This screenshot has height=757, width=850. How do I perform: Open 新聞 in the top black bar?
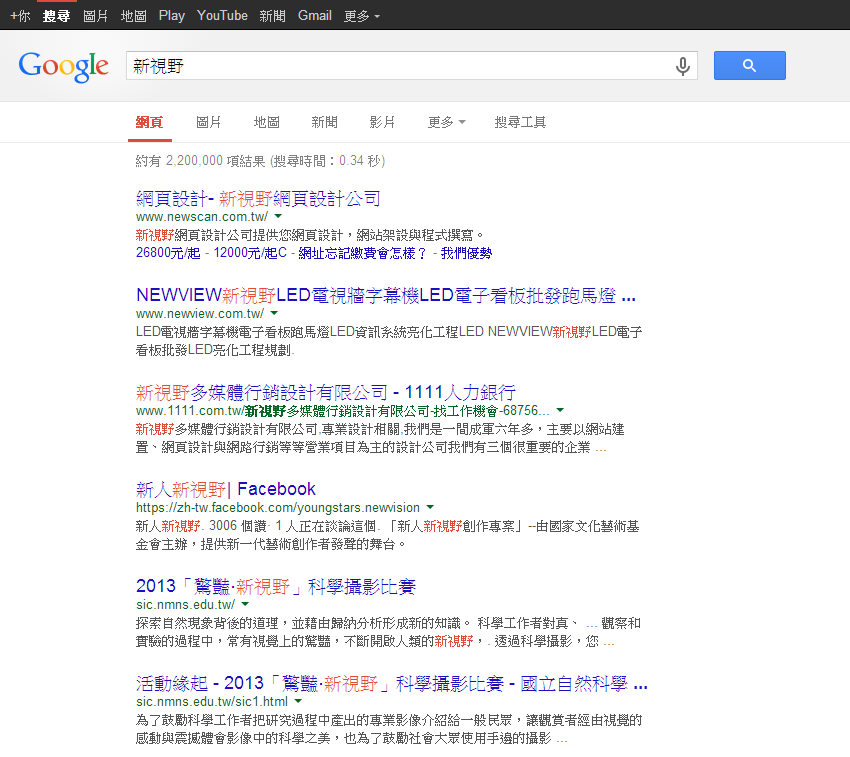pyautogui.click(x=272, y=16)
